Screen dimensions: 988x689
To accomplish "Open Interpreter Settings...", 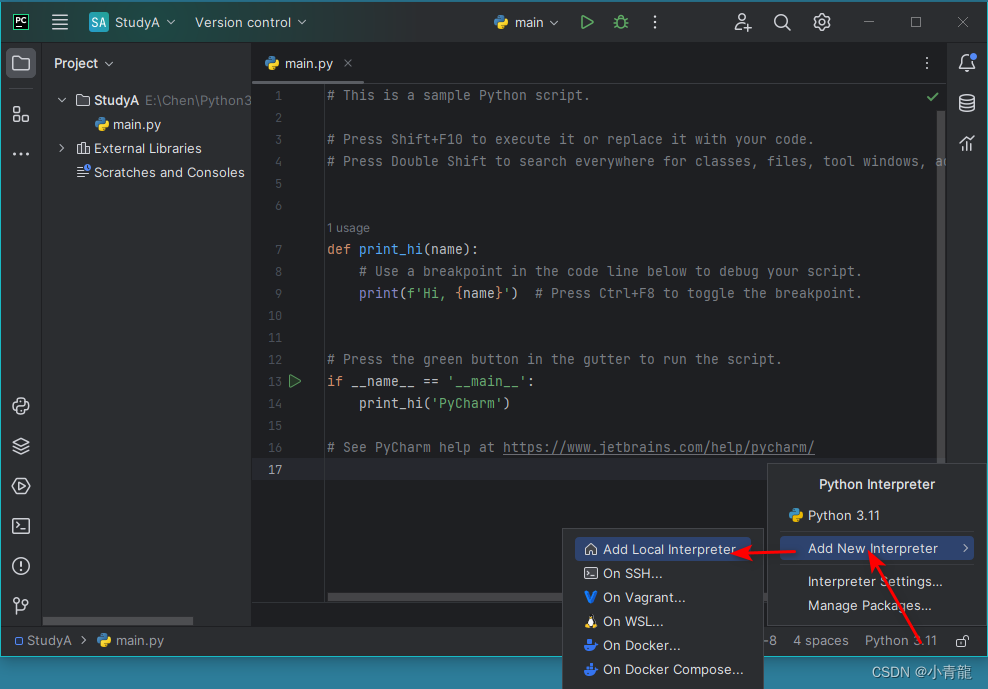I will coord(875,581).
